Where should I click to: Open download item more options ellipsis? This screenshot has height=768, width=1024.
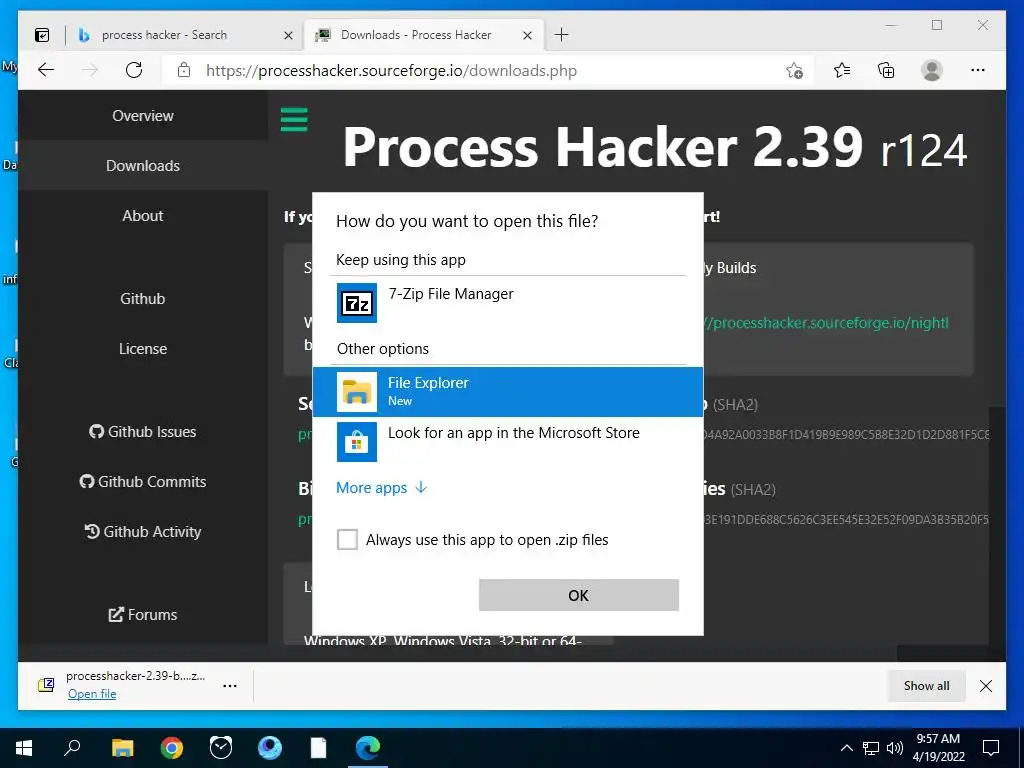tap(230, 686)
